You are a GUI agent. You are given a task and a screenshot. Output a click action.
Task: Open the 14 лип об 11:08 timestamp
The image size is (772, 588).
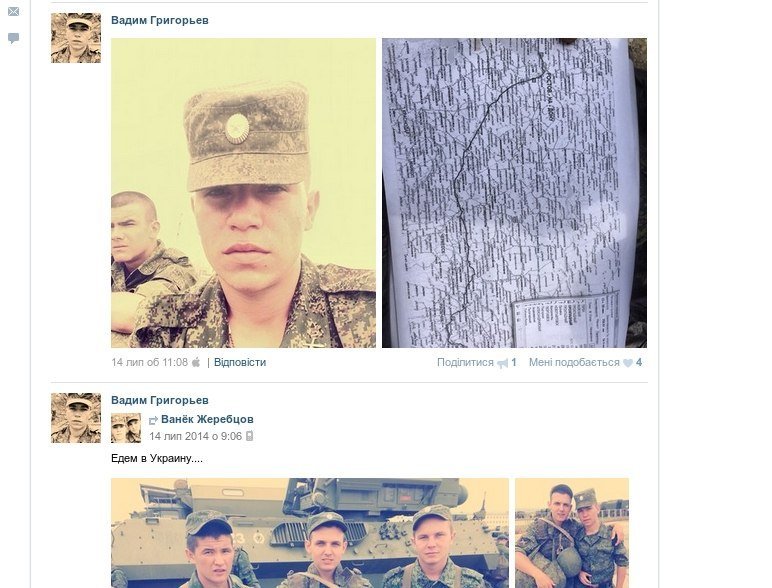tap(150, 362)
